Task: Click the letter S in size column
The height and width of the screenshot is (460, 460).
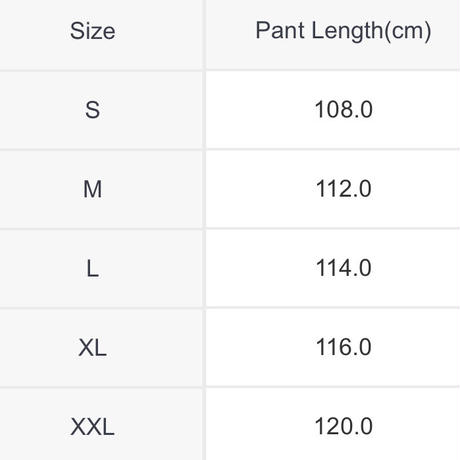Action: click(x=92, y=110)
